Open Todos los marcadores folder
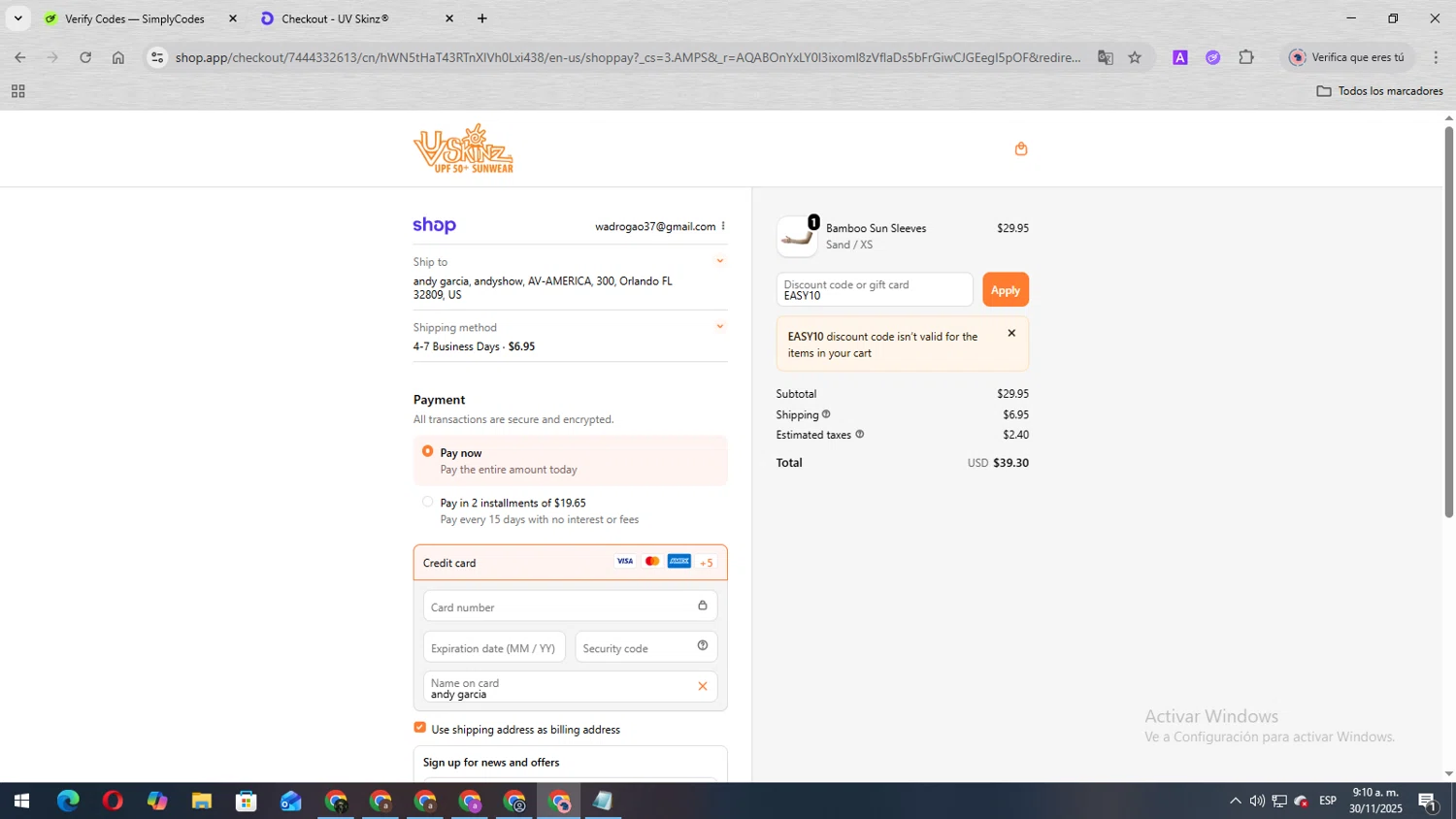1456x819 pixels. (1379, 91)
